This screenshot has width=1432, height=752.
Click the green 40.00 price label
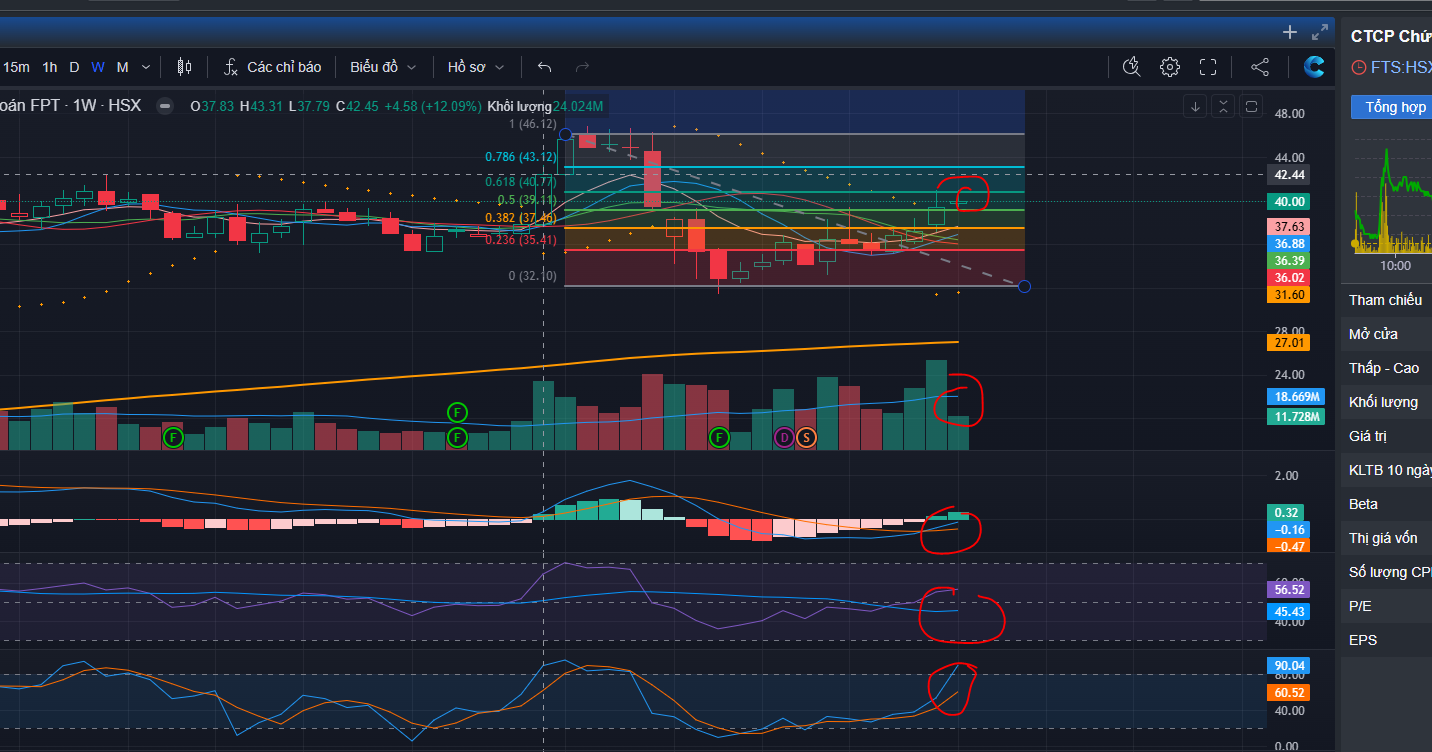[1287, 201]
